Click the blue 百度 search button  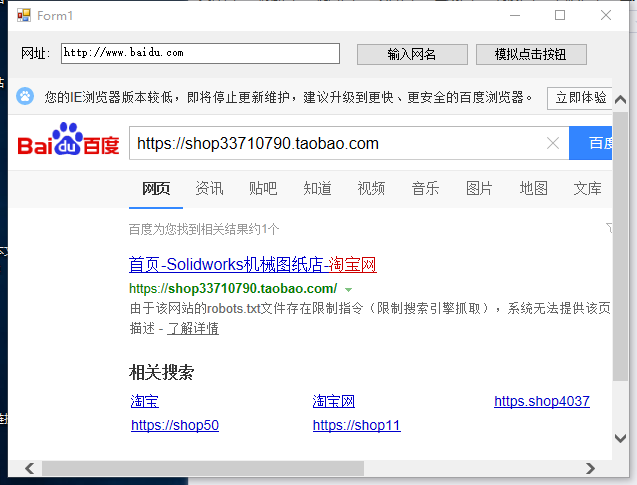click(590, 143)
